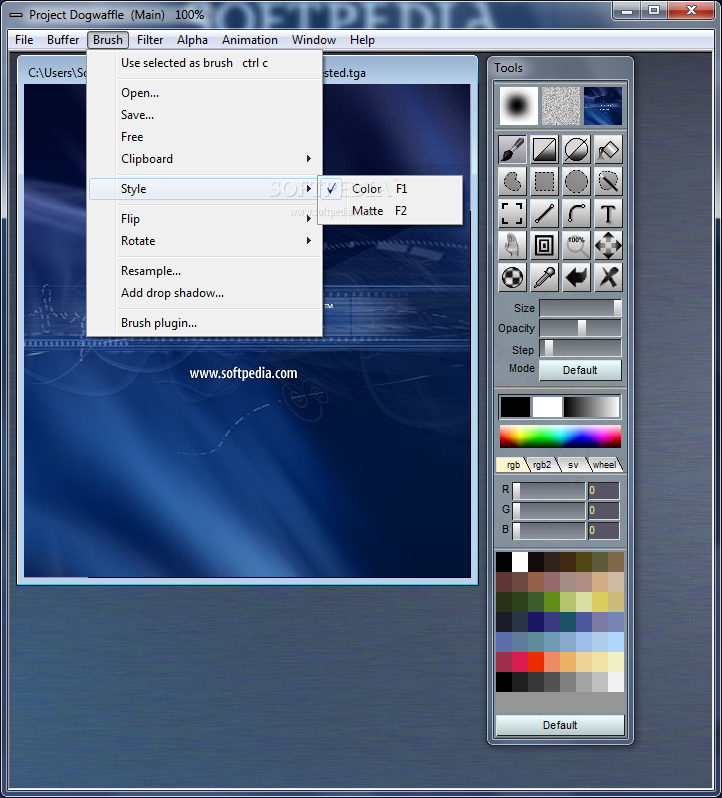This screenshot has height=798, width=722.
Task: Select the straight line tool
Action: tap(544, 213)
